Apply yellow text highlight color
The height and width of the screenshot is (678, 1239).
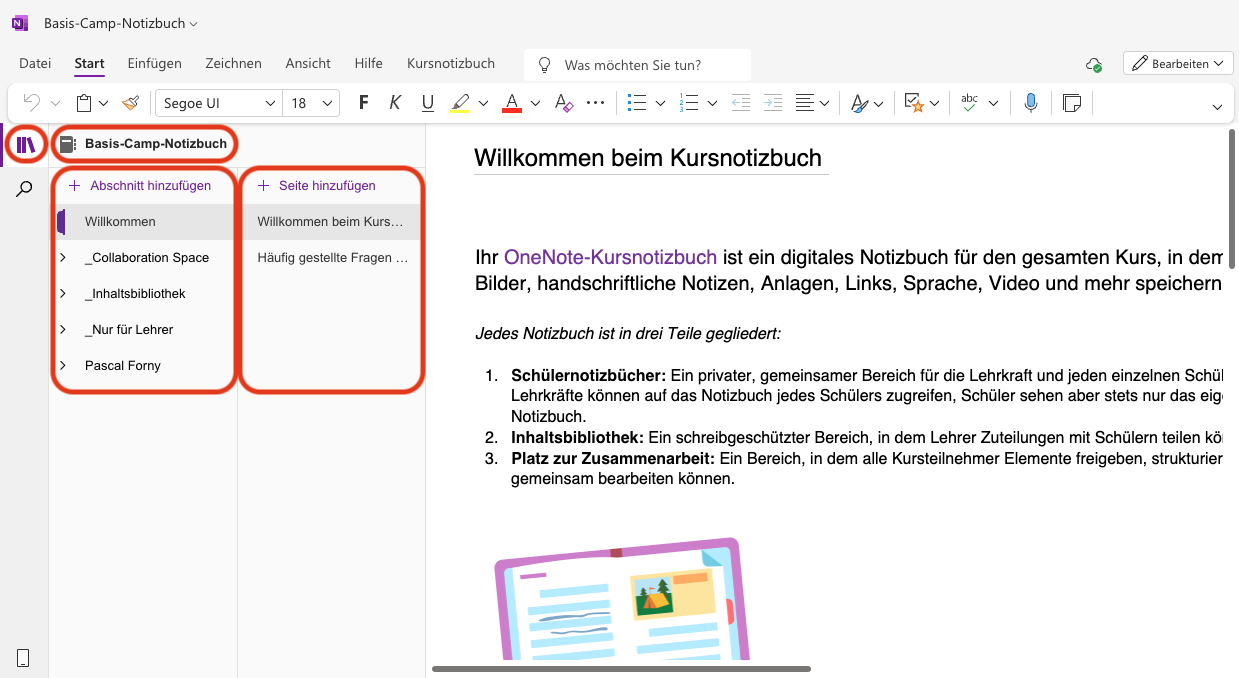[459, 102]
